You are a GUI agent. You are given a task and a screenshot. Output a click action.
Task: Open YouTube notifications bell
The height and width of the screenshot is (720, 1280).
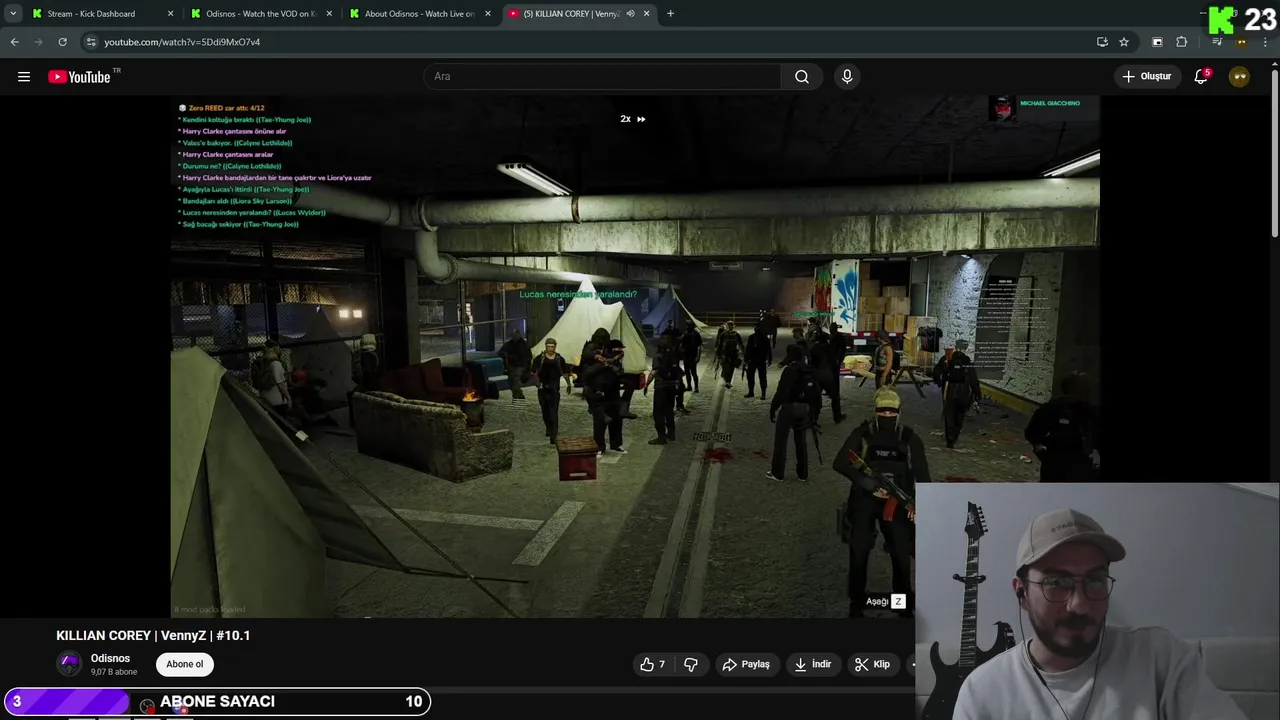[1201, 77]
